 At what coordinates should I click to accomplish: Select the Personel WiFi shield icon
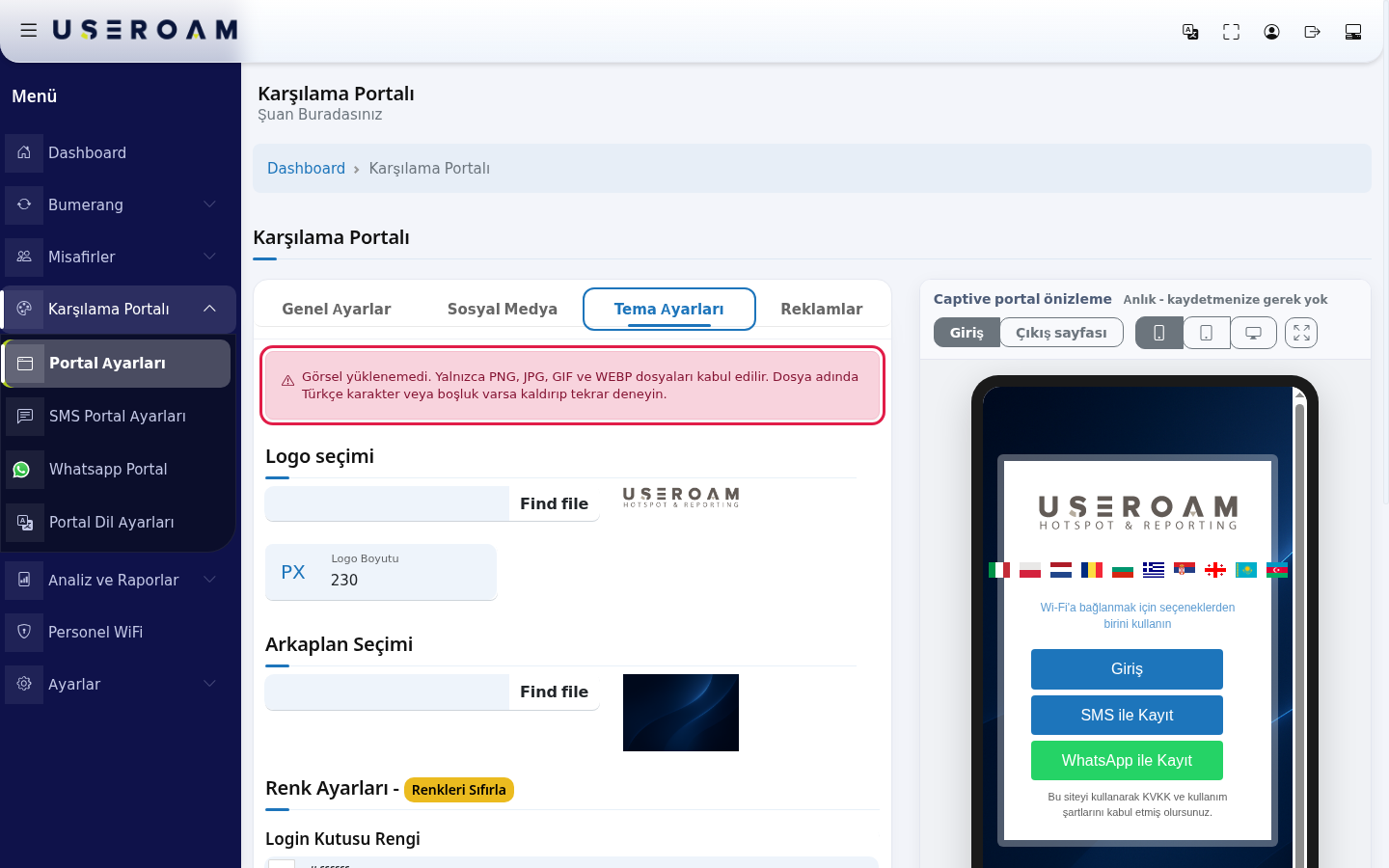(24, 632)
